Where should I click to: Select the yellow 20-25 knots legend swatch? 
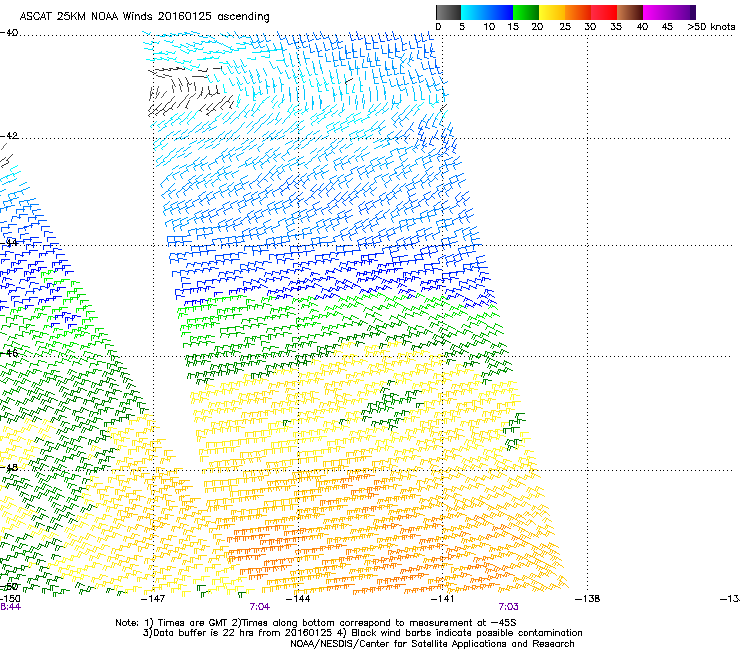(552, 12)
